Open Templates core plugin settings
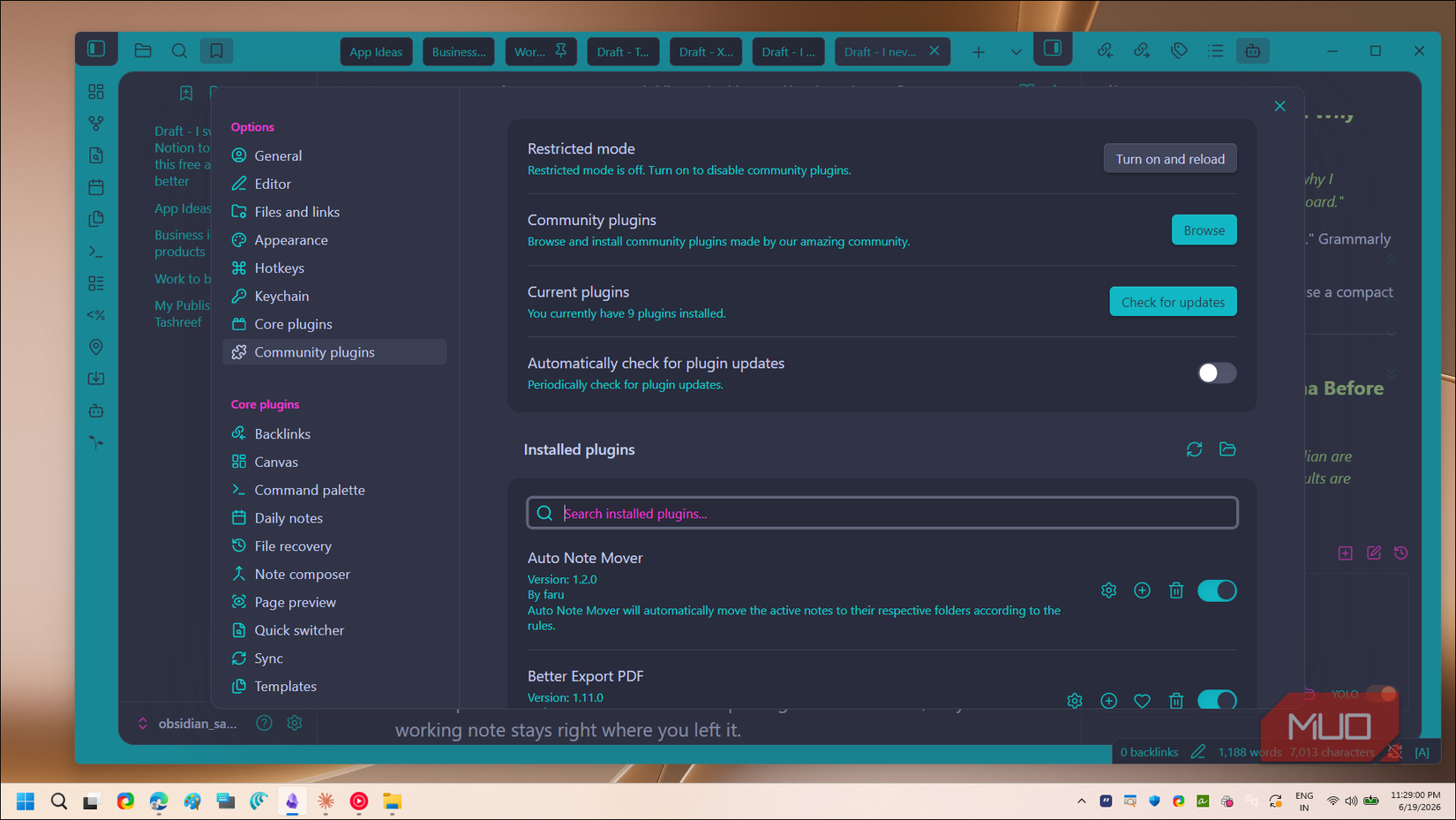The image size is (1456, 820). [334, 686]
